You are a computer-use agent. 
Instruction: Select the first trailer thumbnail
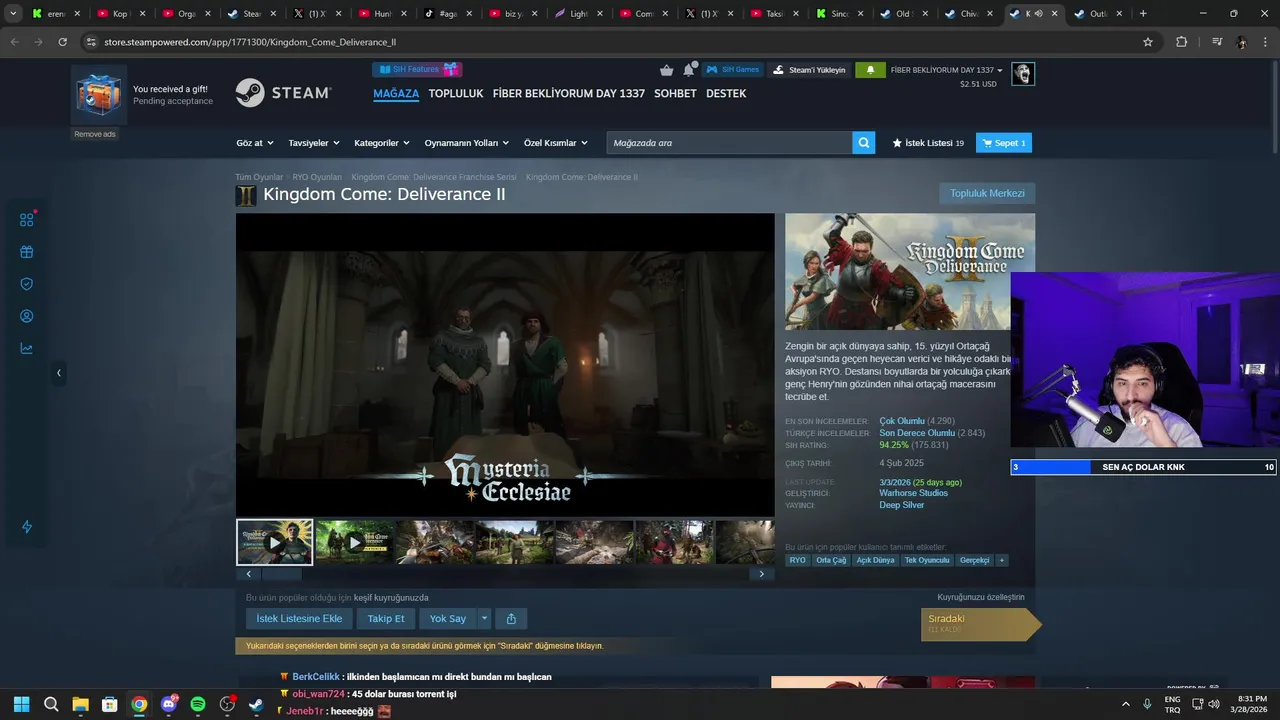274,542
